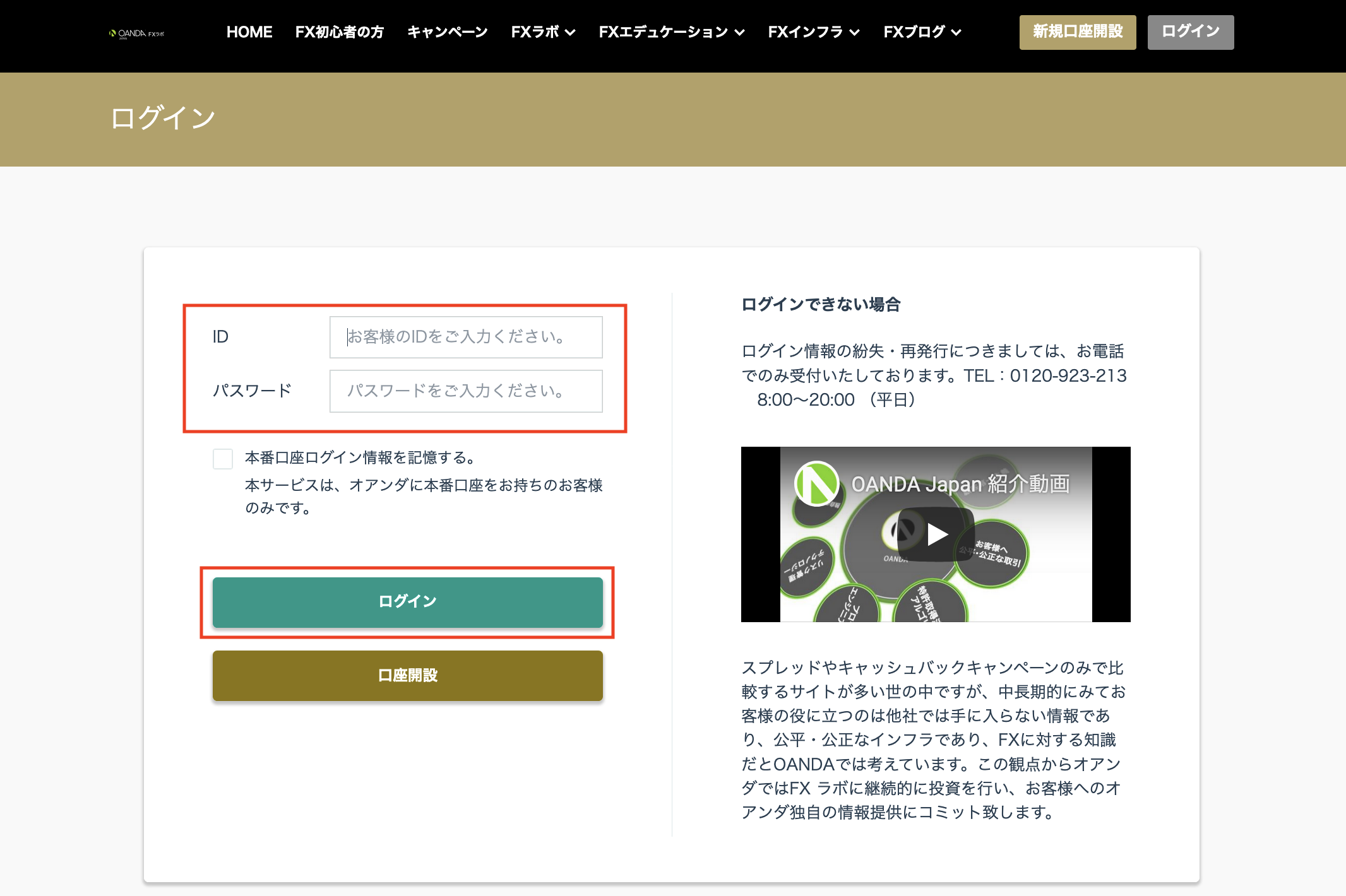
Task: Click the large ログイン page title
Action: (x=163, y=118)
